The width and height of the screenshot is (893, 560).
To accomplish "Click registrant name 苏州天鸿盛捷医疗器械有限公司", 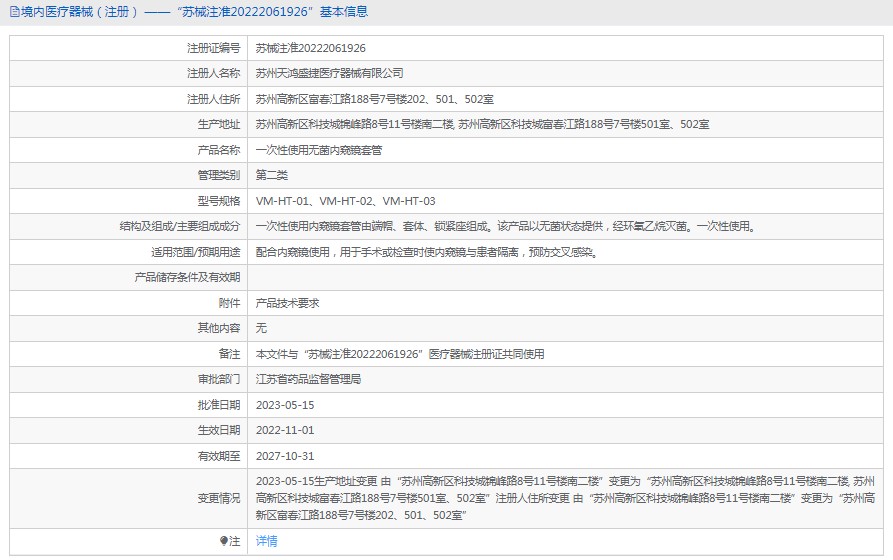I will (x=329, y=74).
